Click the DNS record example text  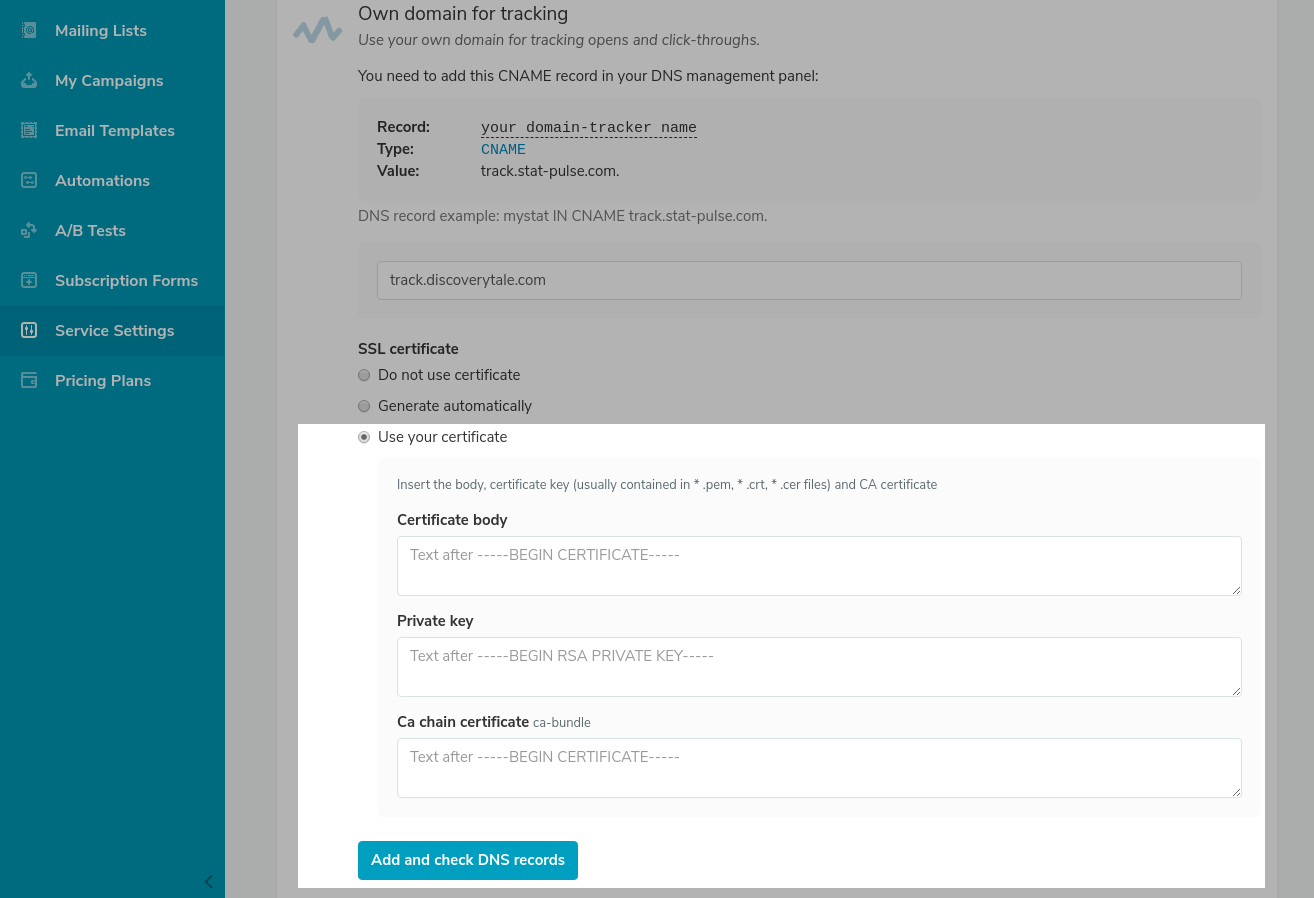tap(563, 216)
